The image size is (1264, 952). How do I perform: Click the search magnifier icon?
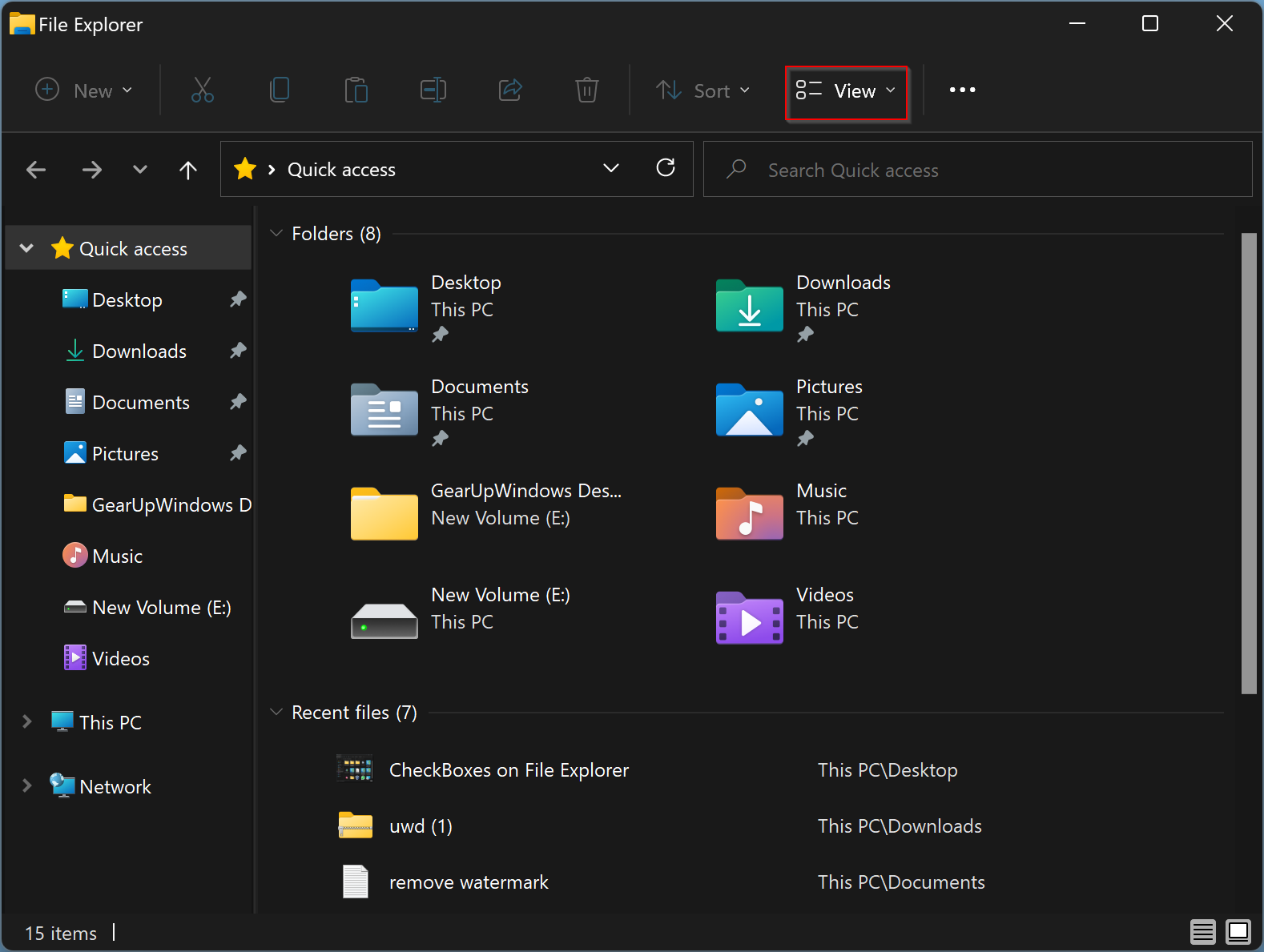(x=736, y=169)
